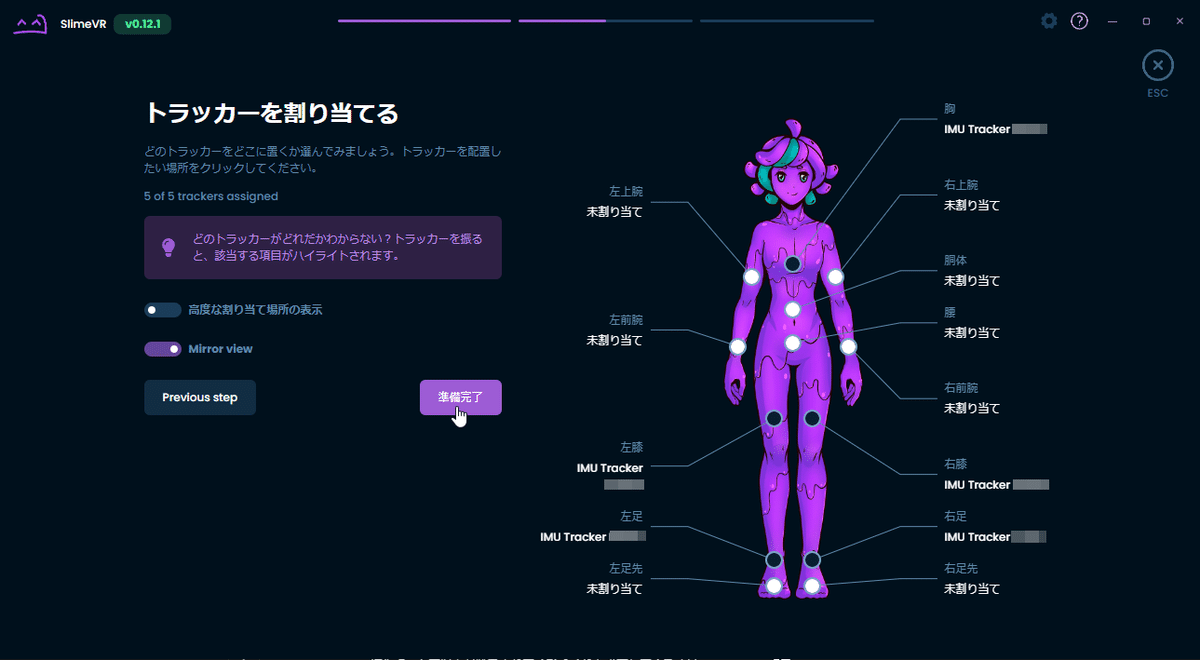Click the right wrist tracker circle
Viewport: 1200px width, 660px height.
[849, 346]
